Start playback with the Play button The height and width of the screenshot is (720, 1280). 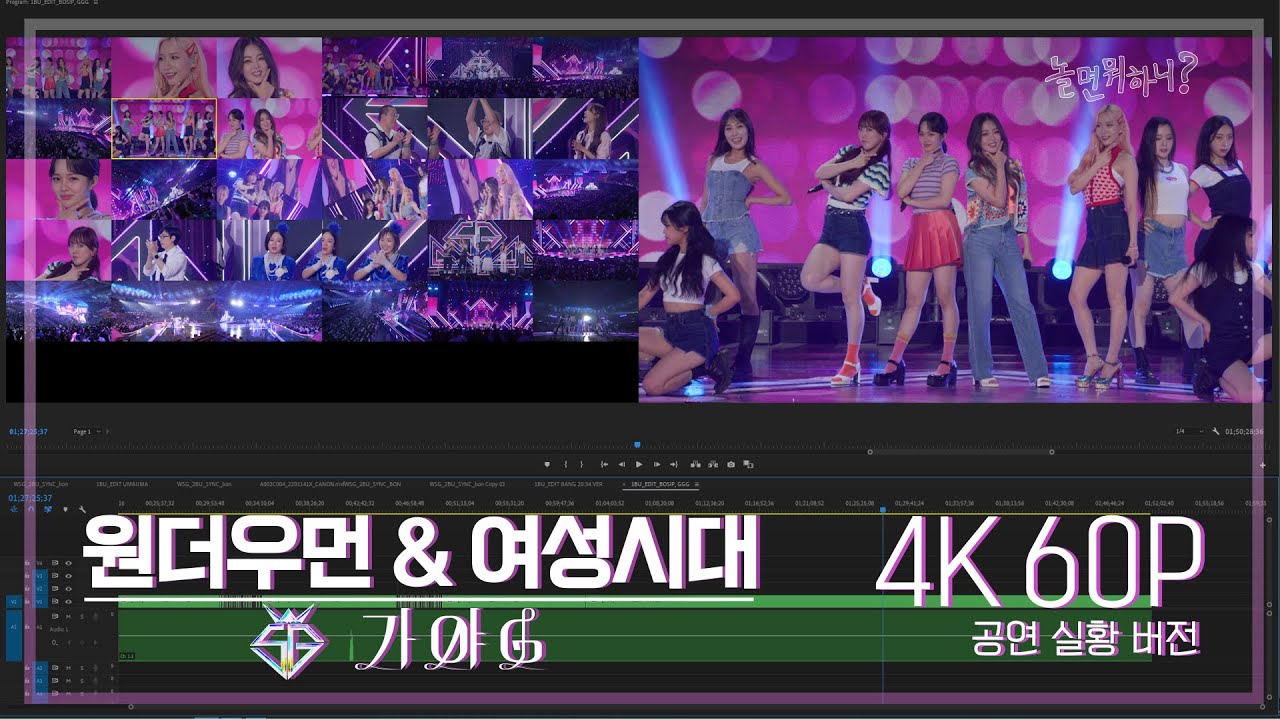(x=639, y=464)
